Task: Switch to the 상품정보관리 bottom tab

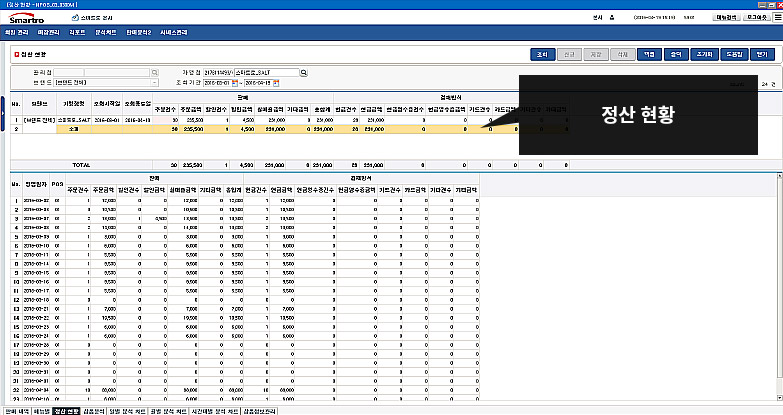Action: pos(260,411)
